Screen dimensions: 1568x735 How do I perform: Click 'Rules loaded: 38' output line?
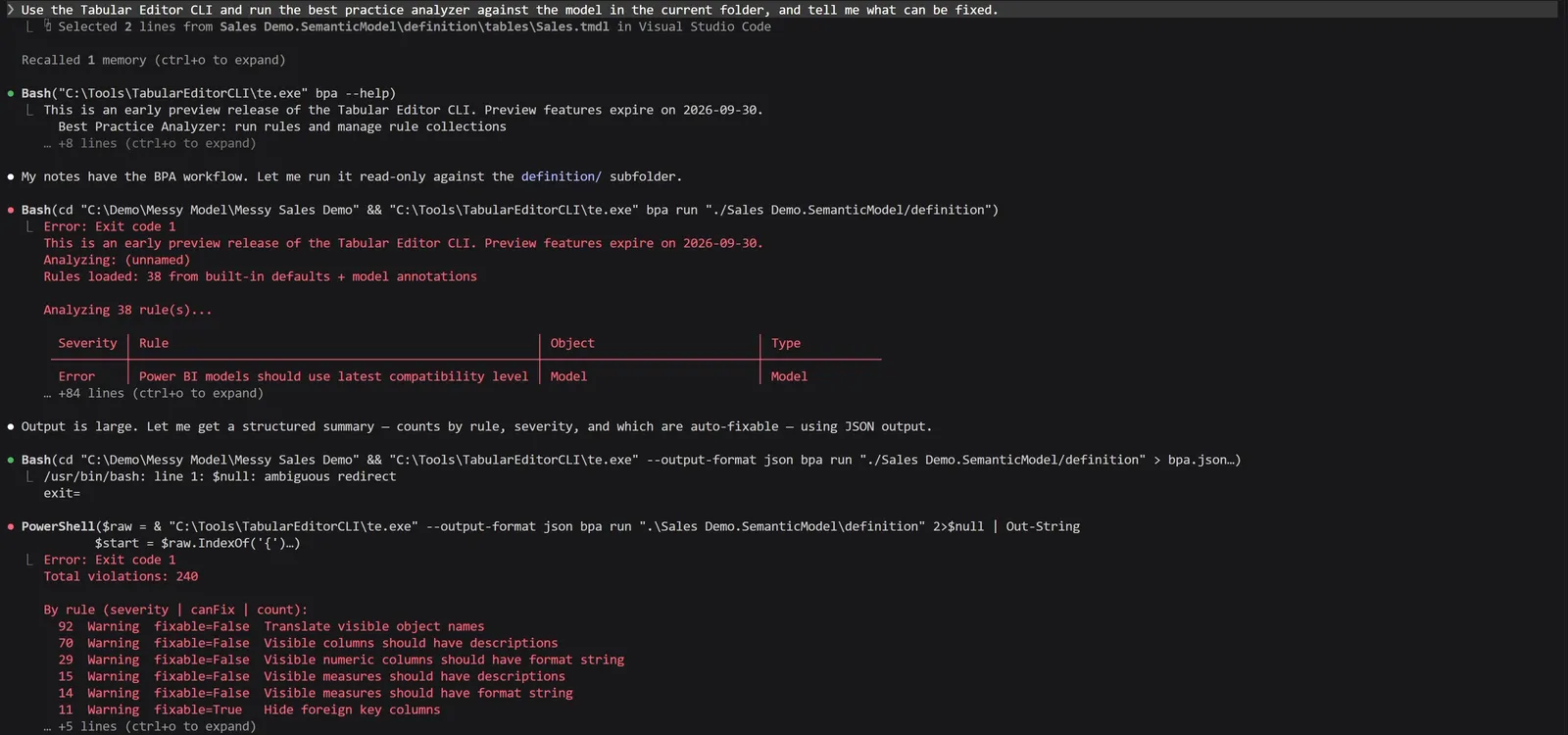[260, 276]
